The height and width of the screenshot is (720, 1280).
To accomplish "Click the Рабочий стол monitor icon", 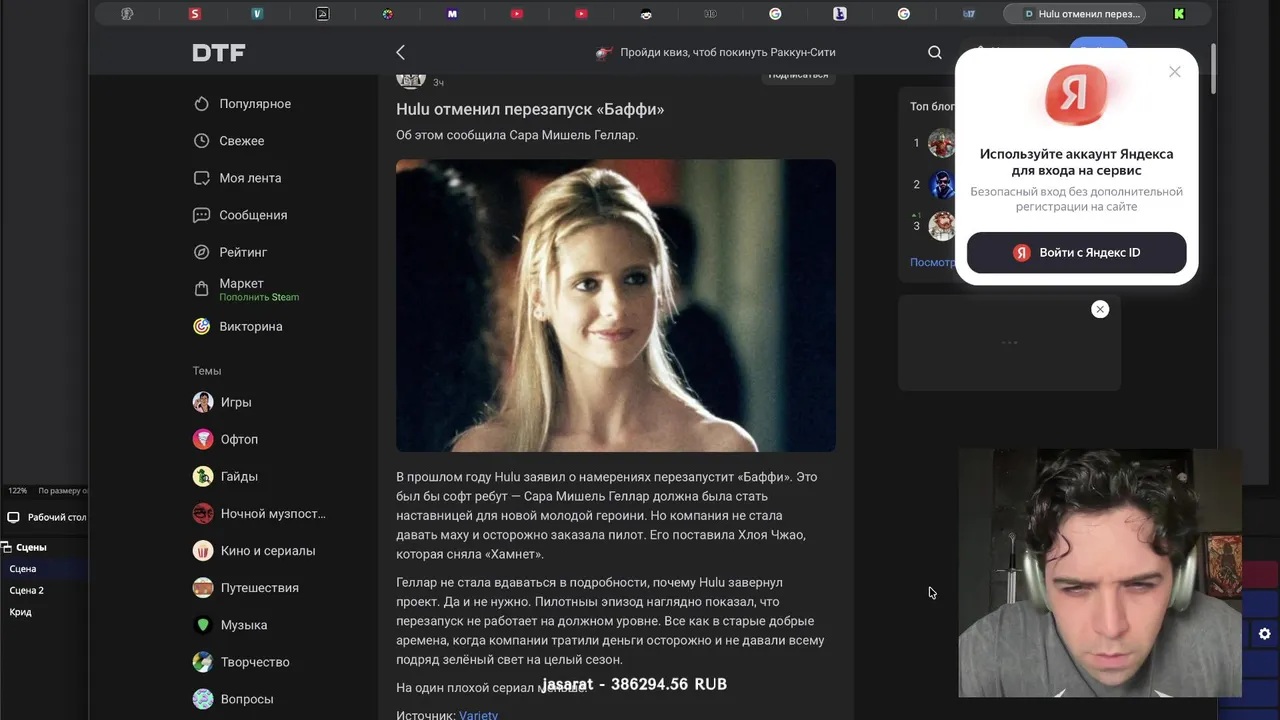I will pos(13,517).
